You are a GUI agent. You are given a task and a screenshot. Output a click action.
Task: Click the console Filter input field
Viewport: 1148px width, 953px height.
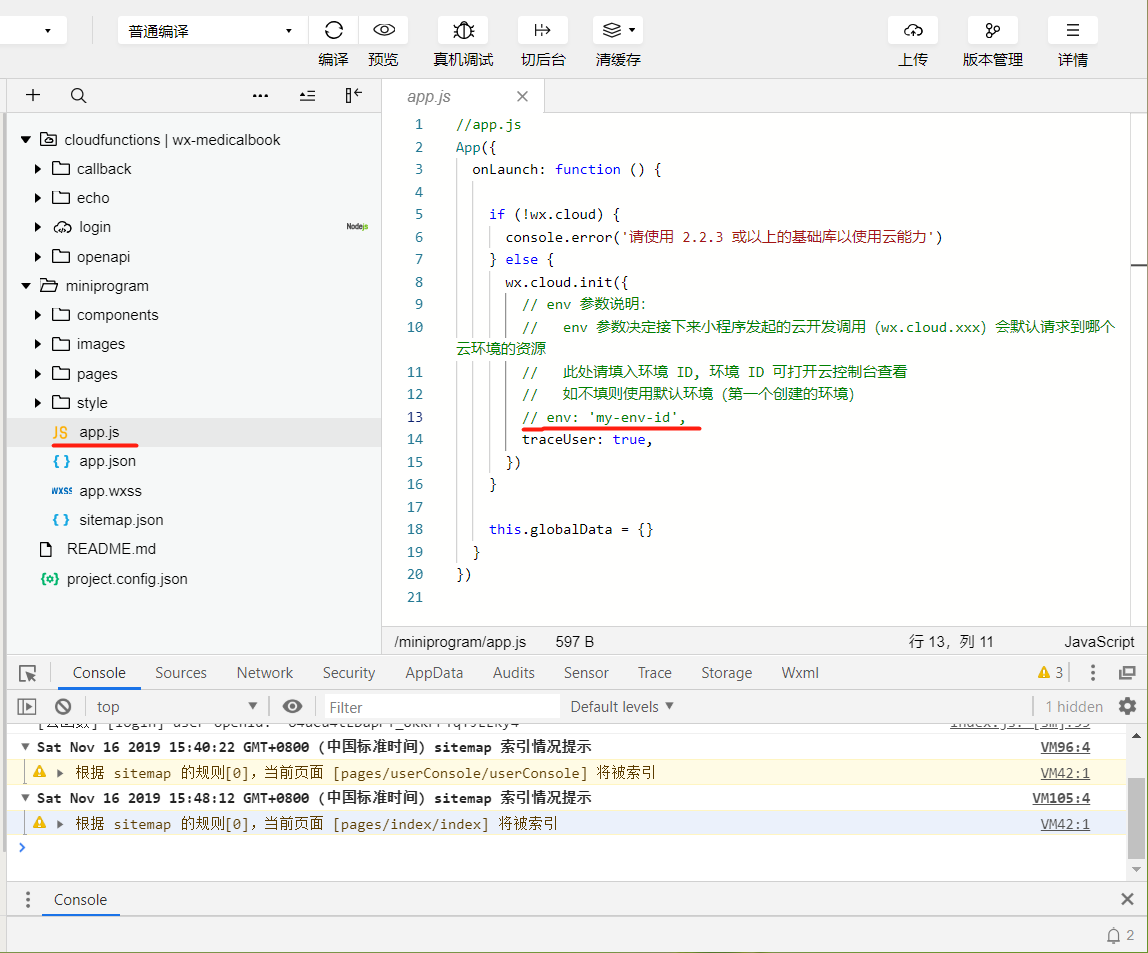441,707
